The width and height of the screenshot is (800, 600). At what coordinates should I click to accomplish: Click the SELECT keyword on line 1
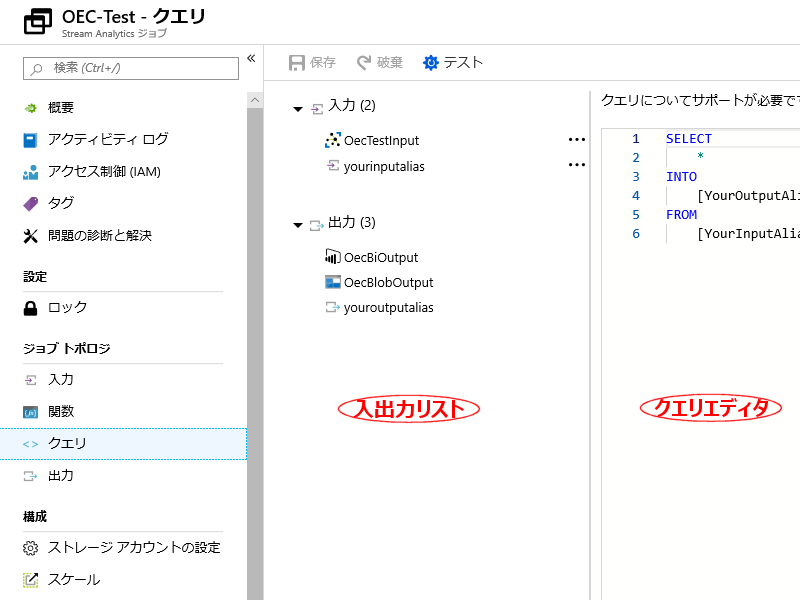click(688, 139)
